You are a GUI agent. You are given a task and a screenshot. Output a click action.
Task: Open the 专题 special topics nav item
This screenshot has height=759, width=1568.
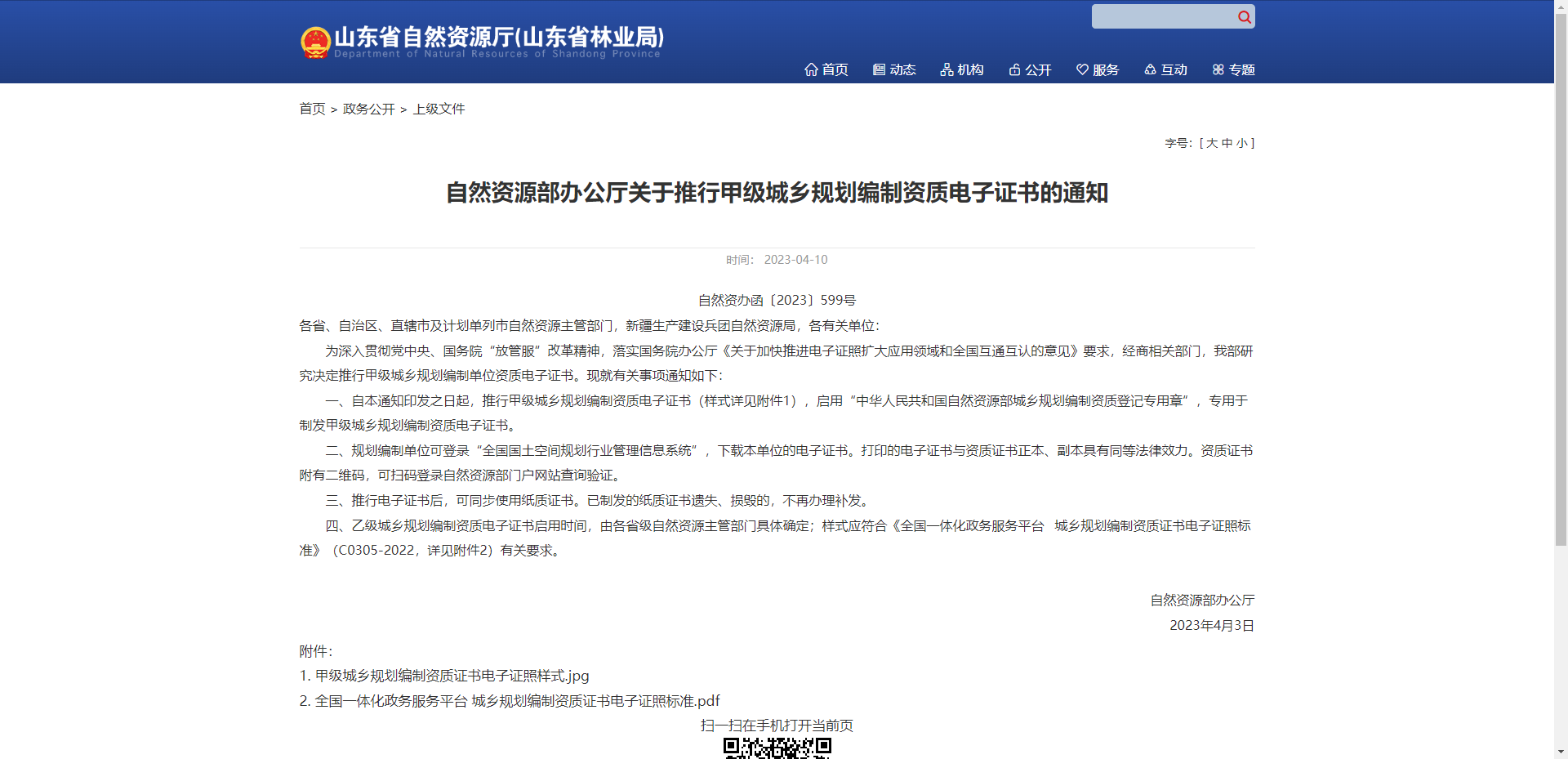point(1233,70)
